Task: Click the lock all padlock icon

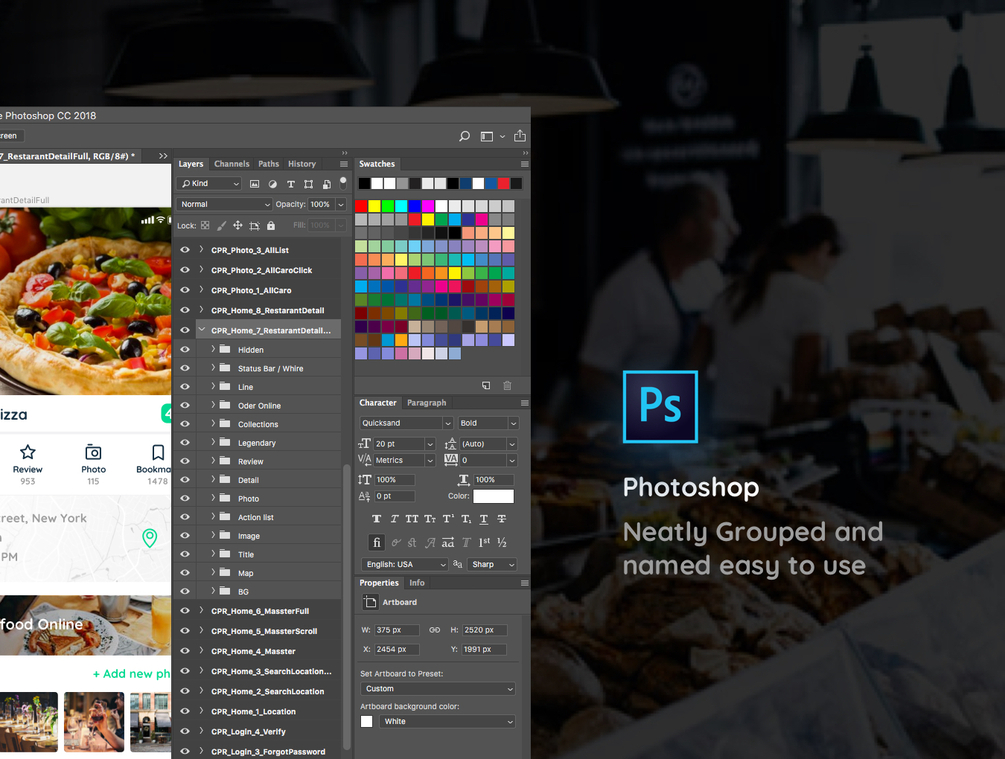Action: tap(270, 225)
